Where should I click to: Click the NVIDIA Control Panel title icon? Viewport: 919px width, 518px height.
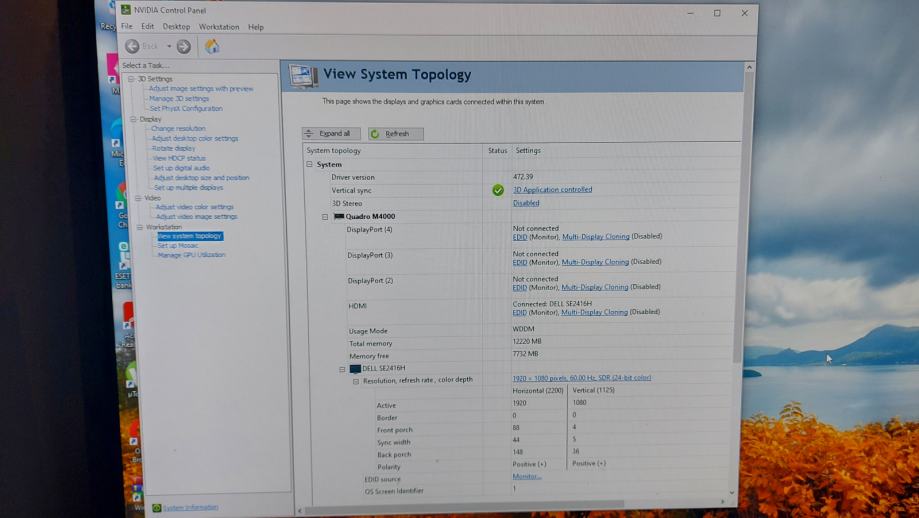click(x=125, y=9)
